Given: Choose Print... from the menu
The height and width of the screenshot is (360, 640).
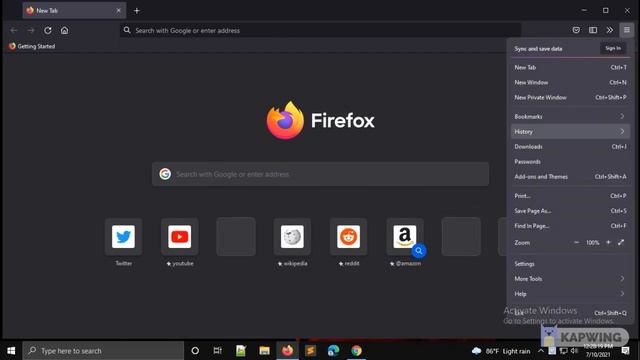Looking at the screenshot, I should coord(570,196).
